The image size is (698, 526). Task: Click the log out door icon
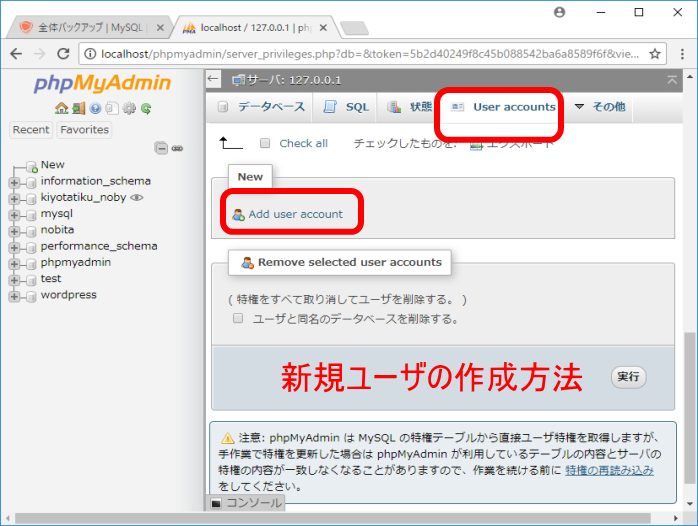pos(78,108)
